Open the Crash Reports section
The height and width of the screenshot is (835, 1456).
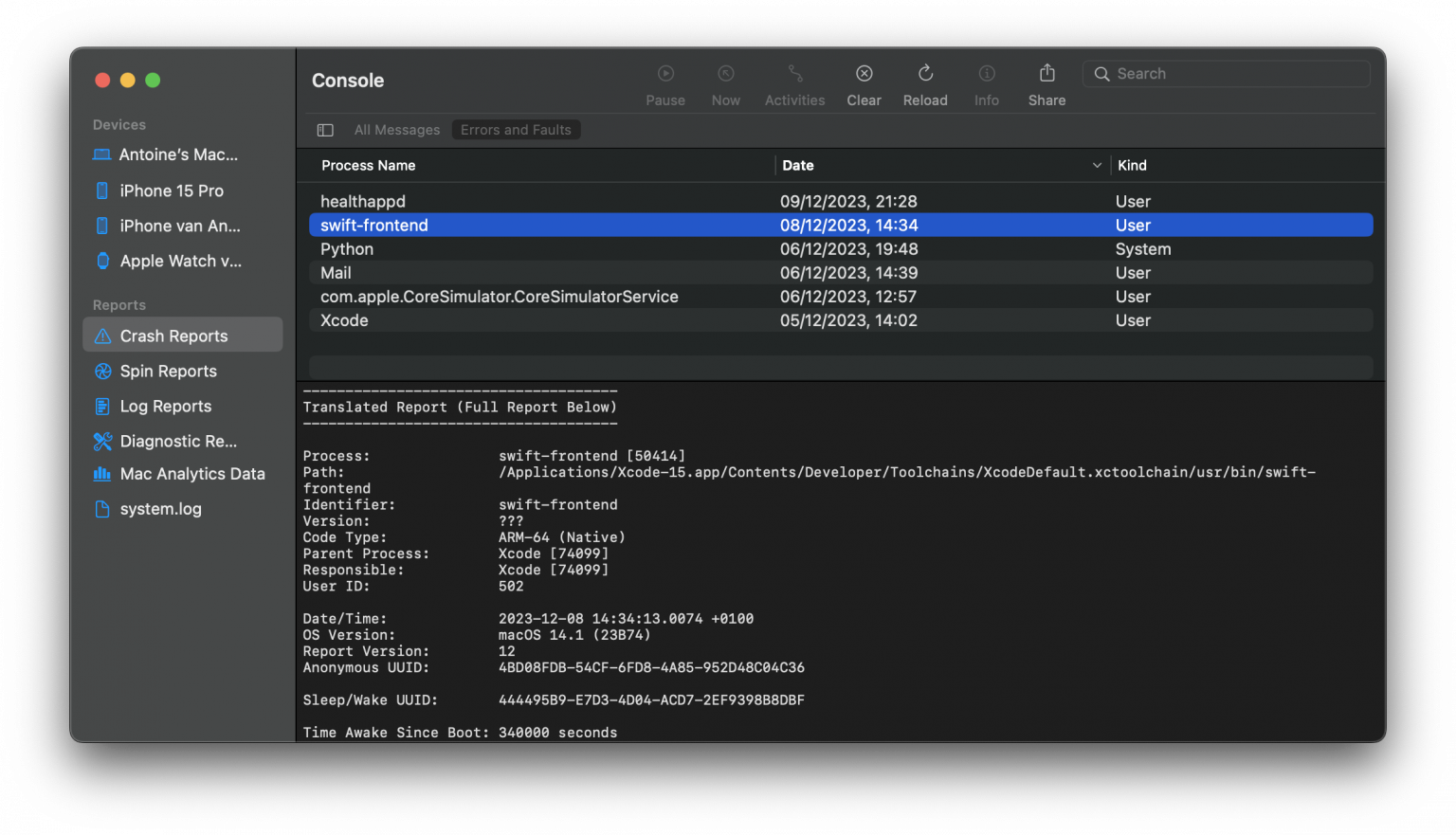click(173, 335)
